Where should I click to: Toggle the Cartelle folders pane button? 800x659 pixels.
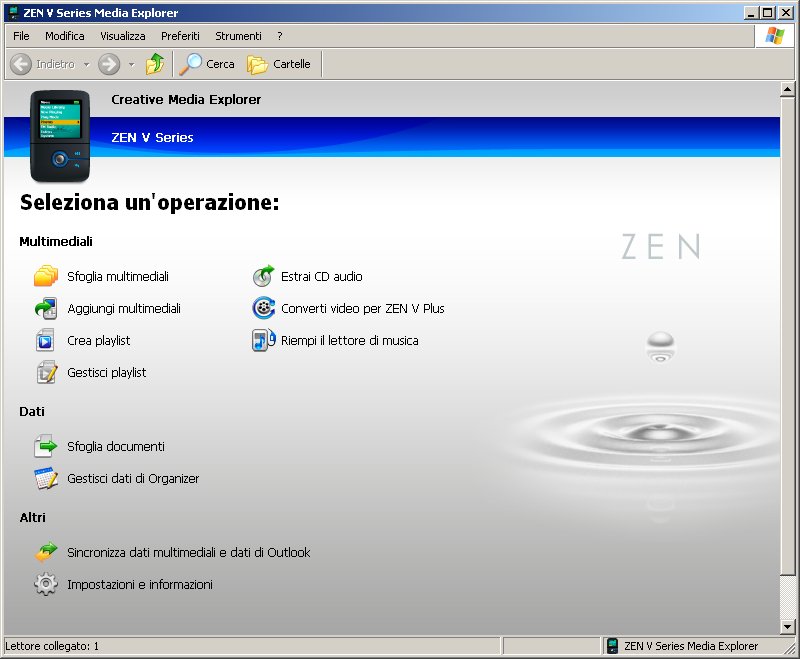(x=279, y=64)
